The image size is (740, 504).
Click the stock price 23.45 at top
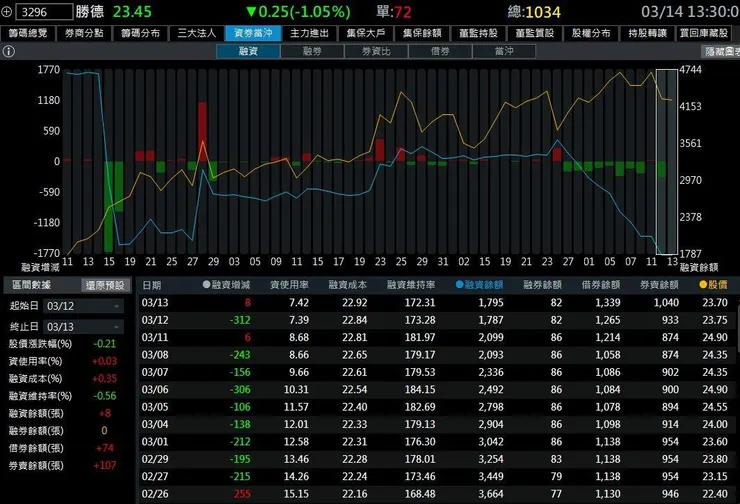point(132,12)
